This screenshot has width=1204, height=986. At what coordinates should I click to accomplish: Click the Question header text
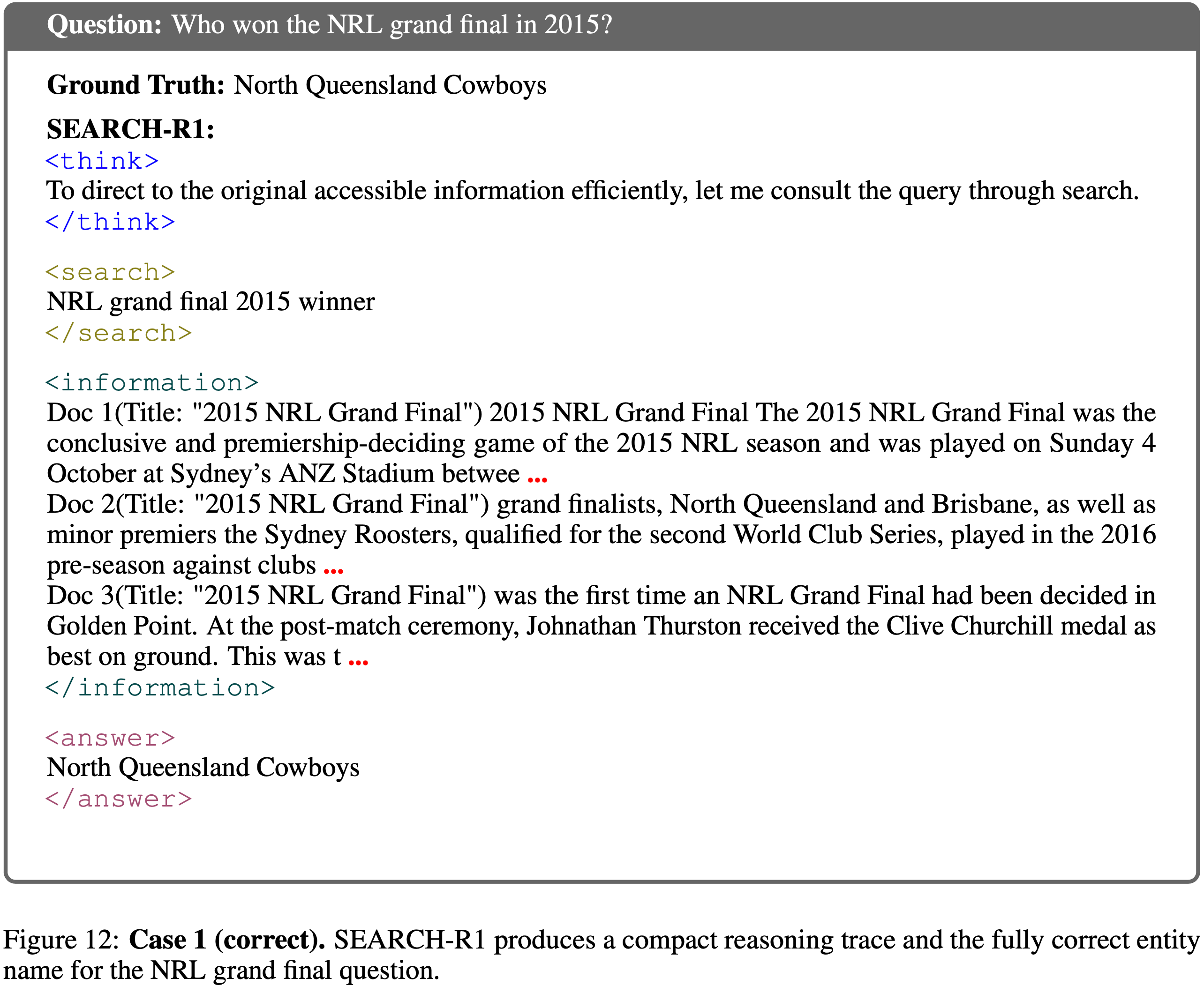click(330, 25)
